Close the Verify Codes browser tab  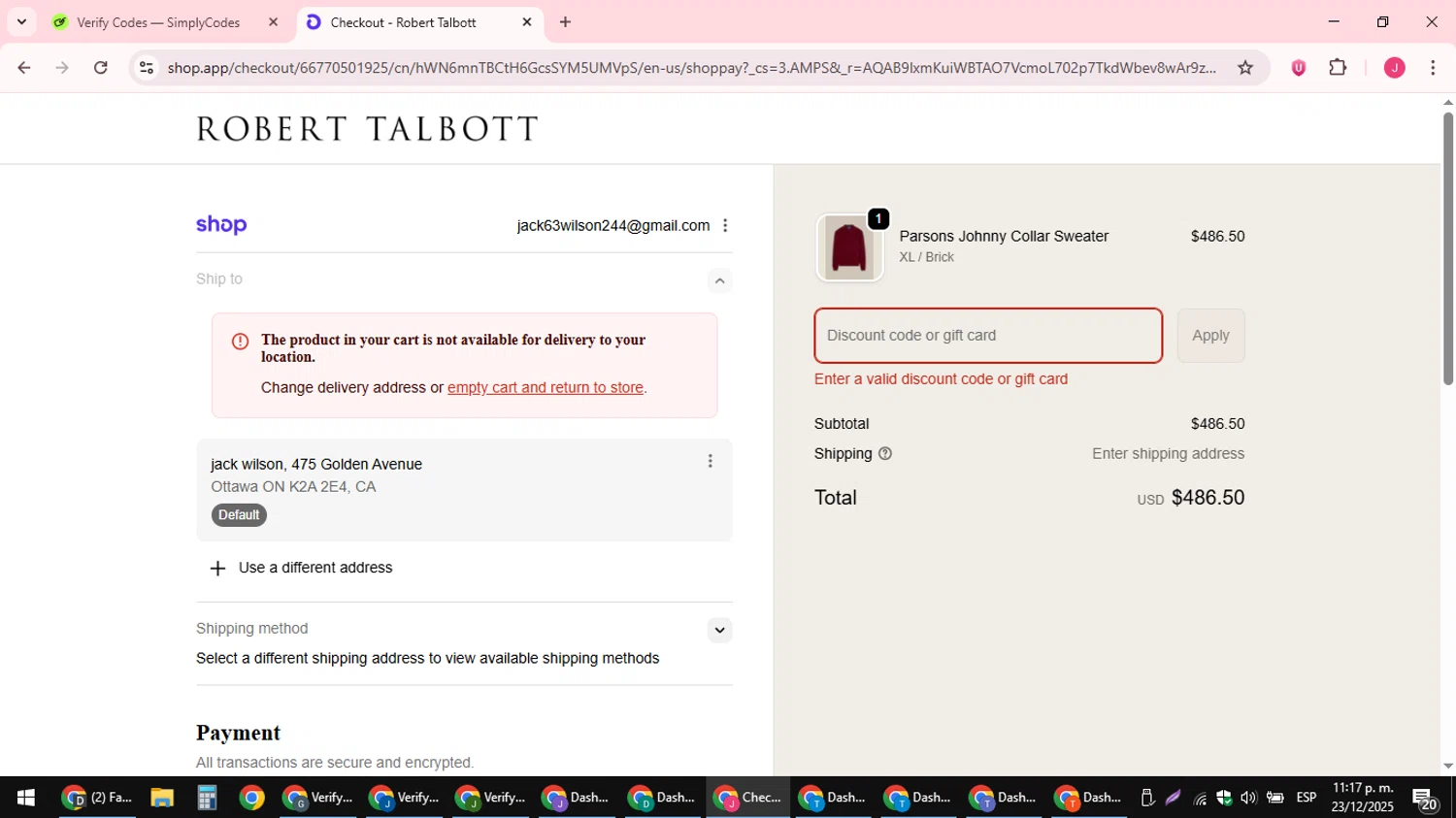(273, 22)
